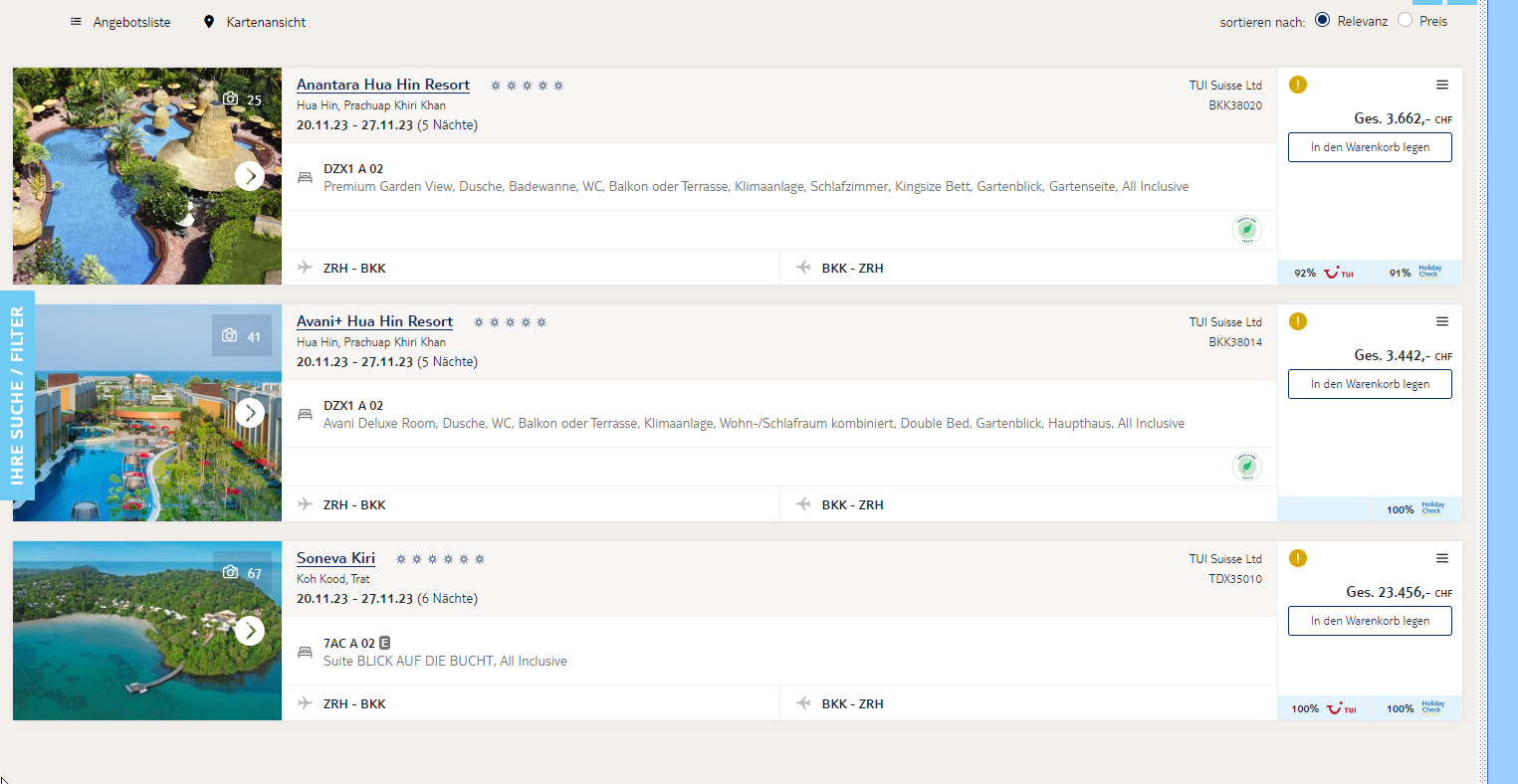Open Anantara Hua Hin Resort hotel link
This screenshot has width=1518, height=784.
(x=383, y=85)
